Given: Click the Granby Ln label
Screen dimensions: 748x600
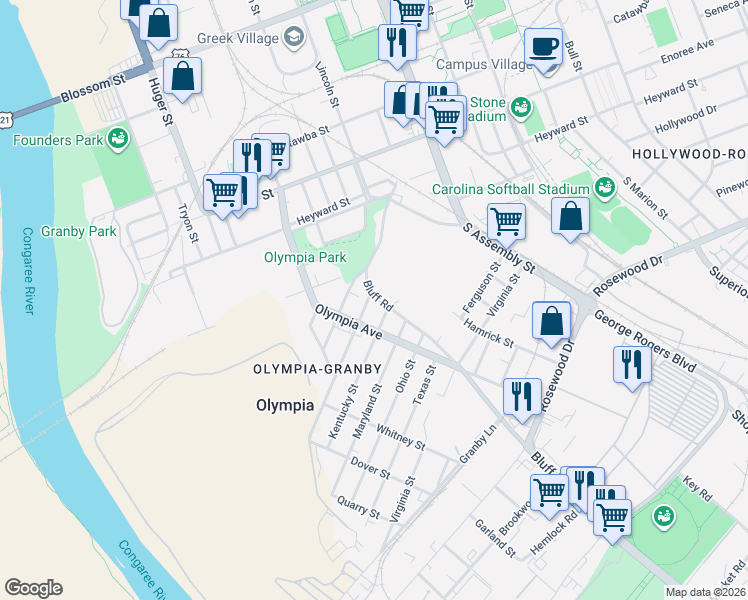Looking at the screenshot, I should [x=478, y=444].
